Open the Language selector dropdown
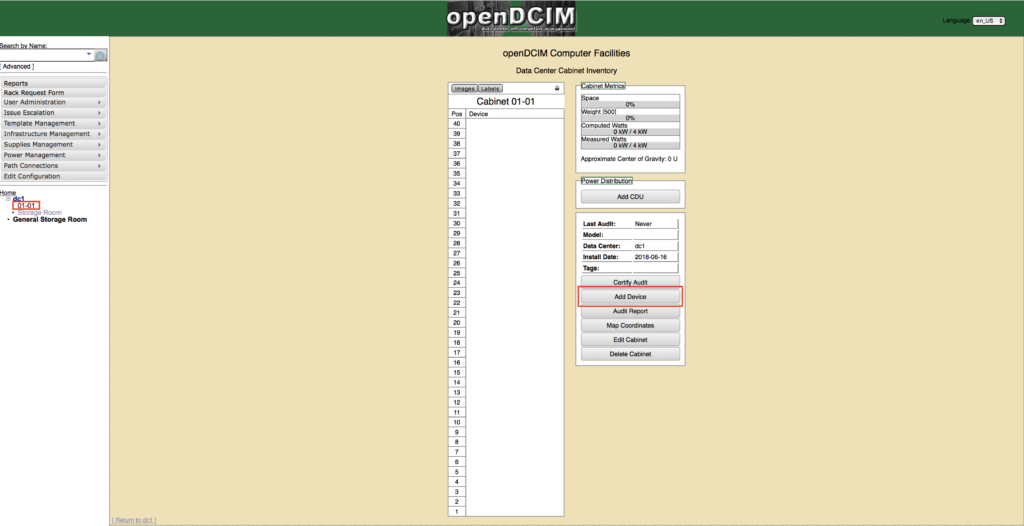The height and width of the screenshot is (526, 1024). click(x=989, y=21)
